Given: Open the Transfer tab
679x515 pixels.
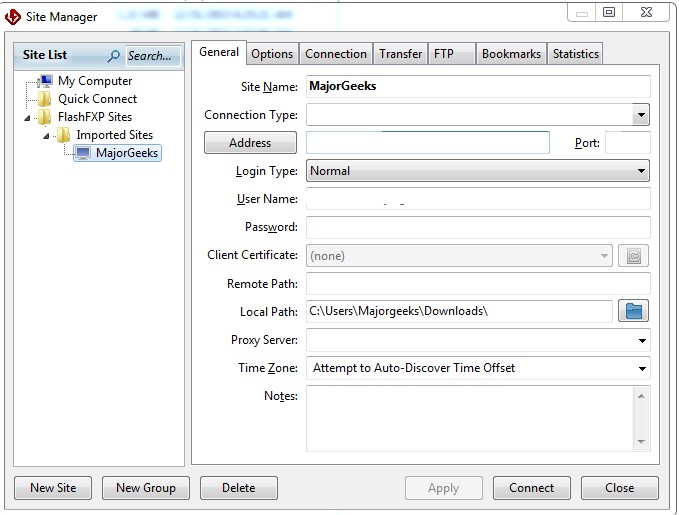Looking at the screenshot, I should [x=401, y=54].
